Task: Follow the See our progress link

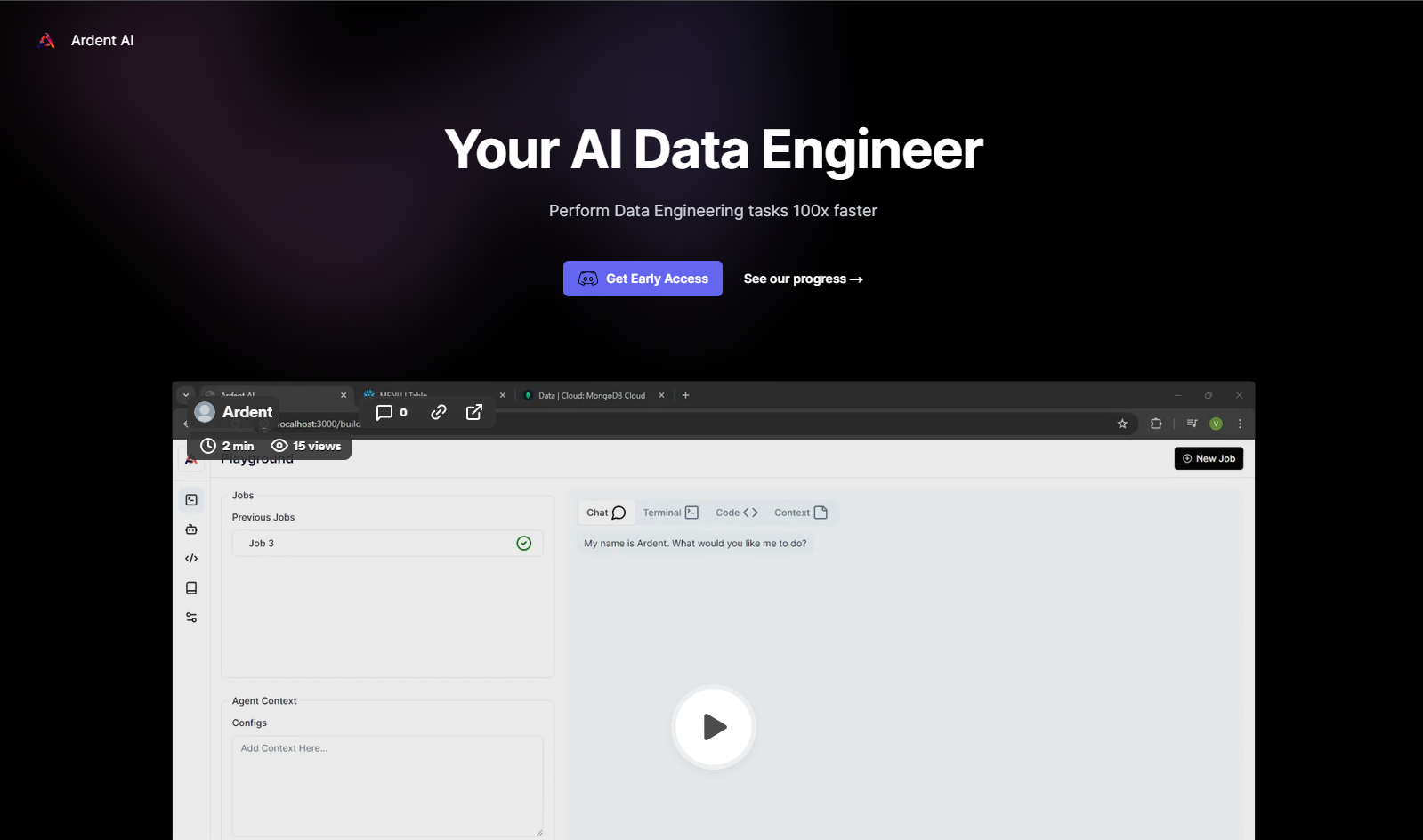Action: tap(804, 279)
